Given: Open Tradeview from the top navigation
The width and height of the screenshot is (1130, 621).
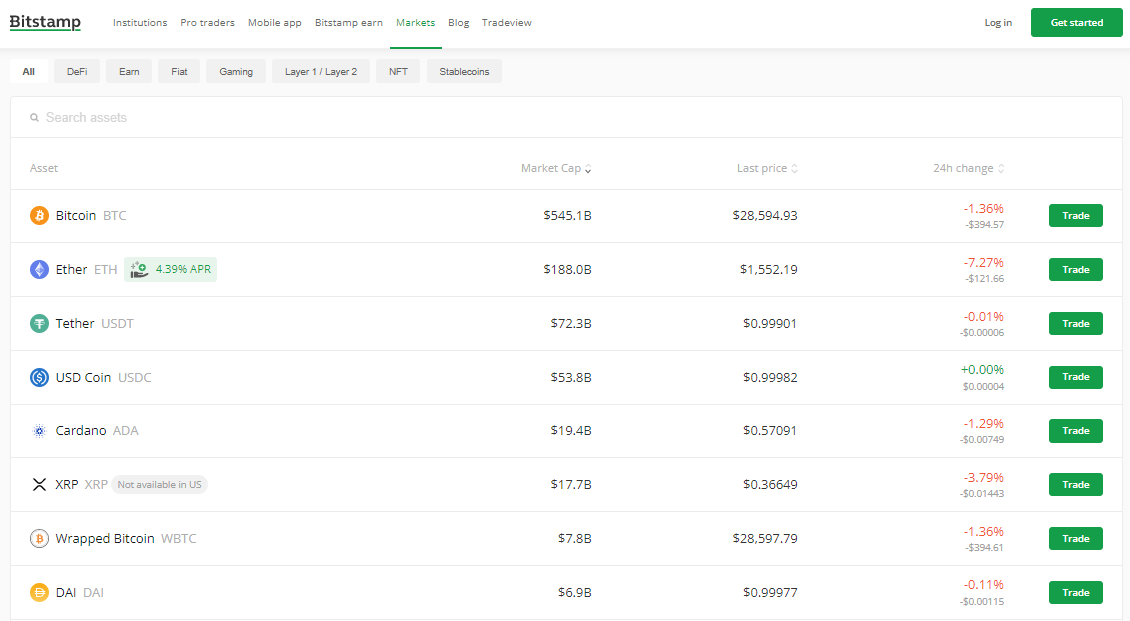Looking at the screenshot, I should [507, 22].
